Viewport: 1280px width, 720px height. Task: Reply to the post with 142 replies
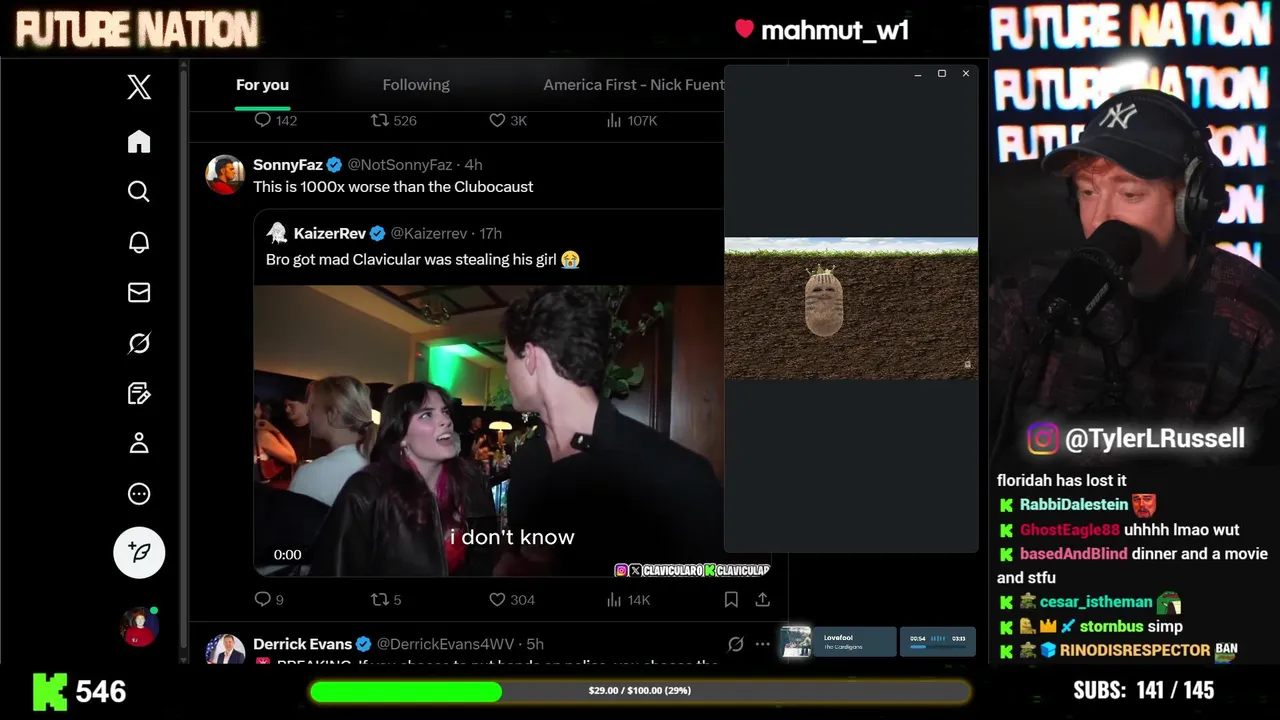click(x=275, y=120)
